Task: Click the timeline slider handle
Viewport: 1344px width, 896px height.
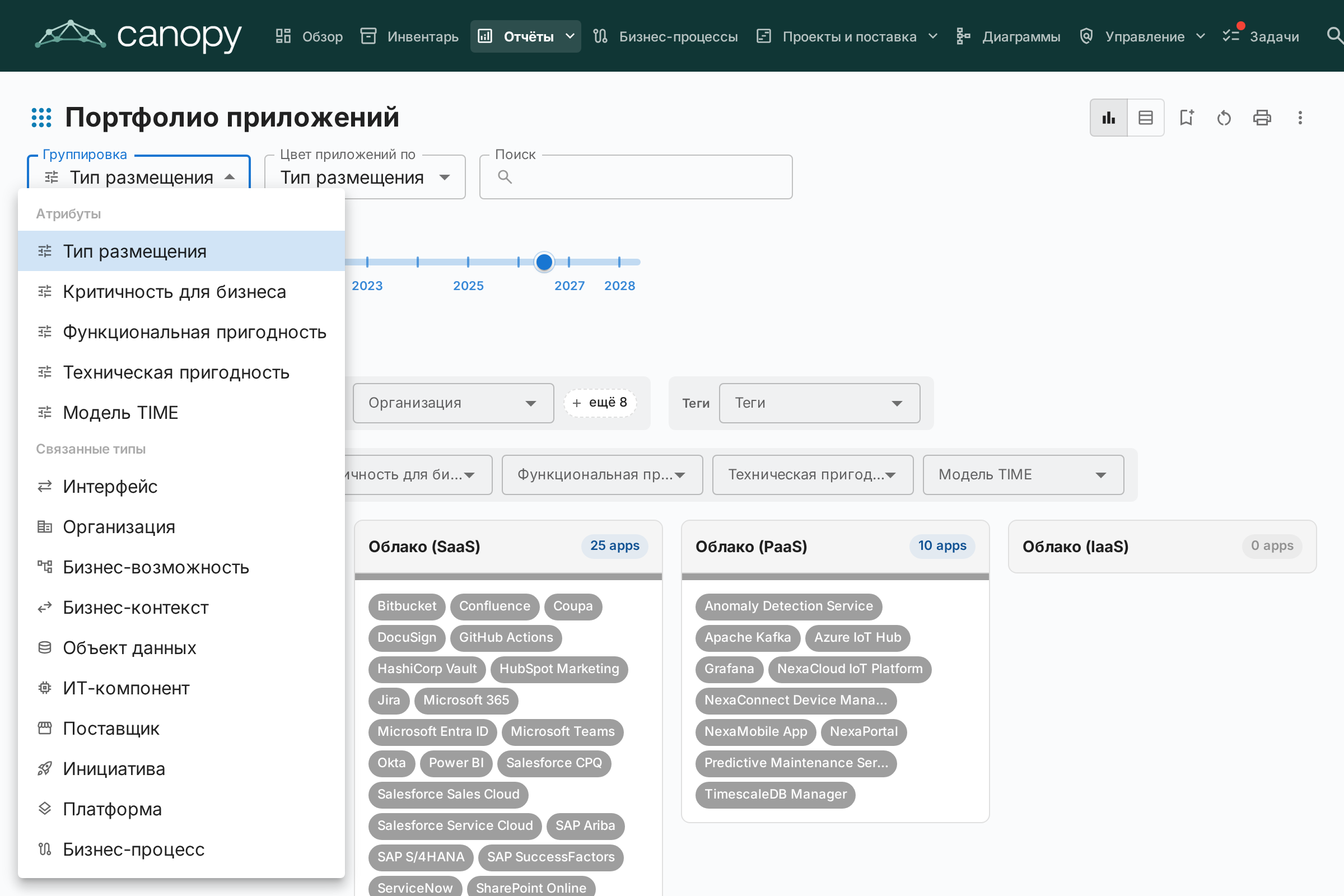Action: tap(544, 262)
